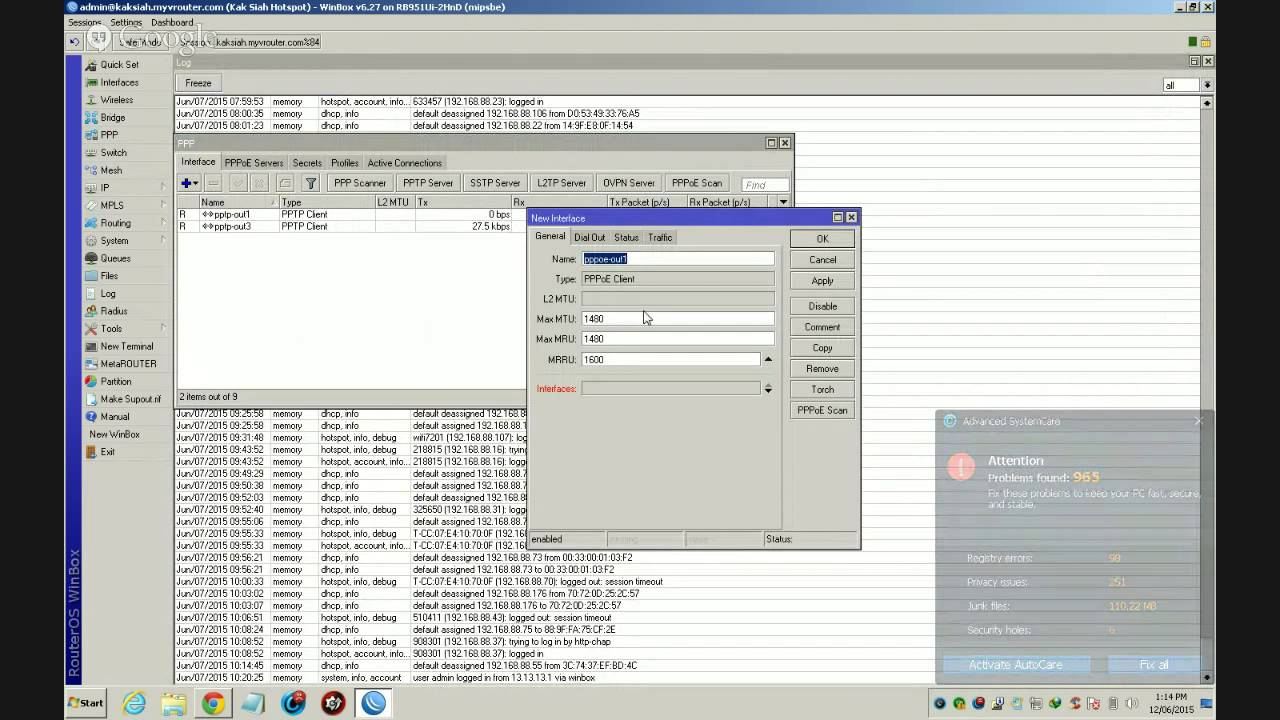Click the remove minus icon in PPP toolbar
The width and height of the screenshot is (1280, 720).
[213, 183]
